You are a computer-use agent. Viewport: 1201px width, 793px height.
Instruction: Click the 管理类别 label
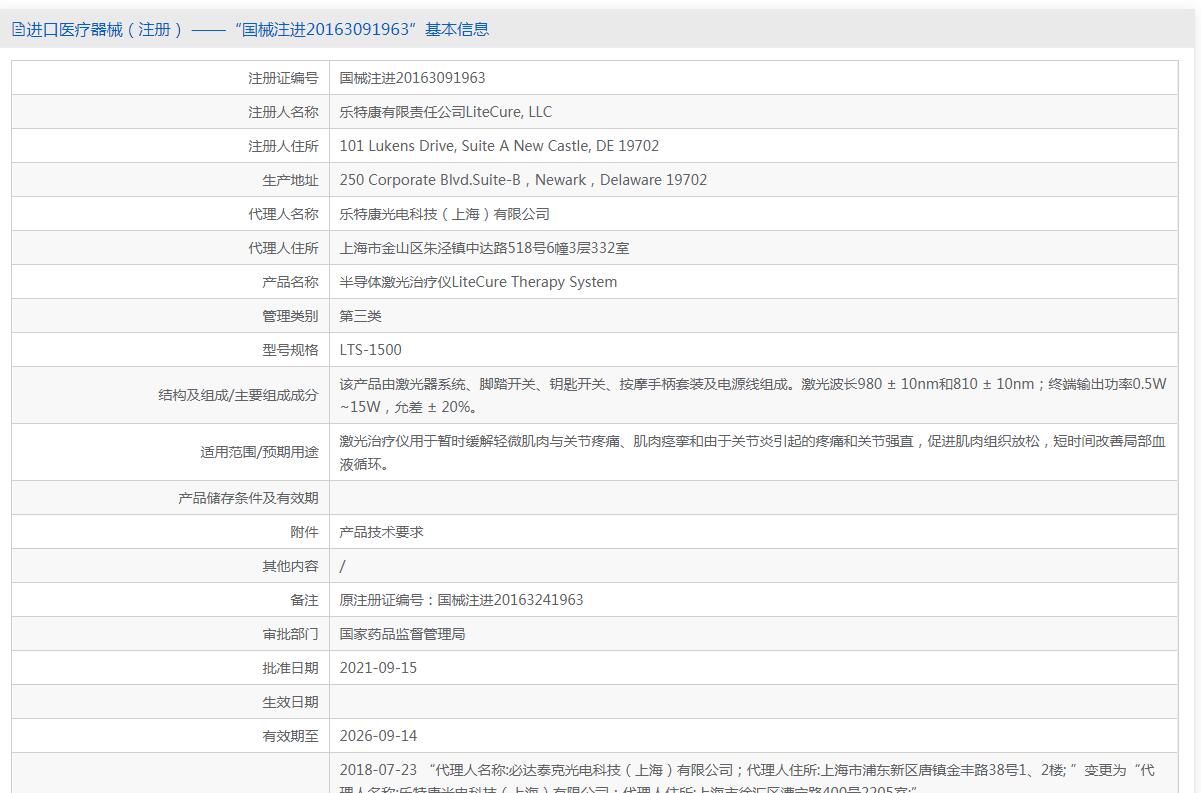(x=290, y=316)
